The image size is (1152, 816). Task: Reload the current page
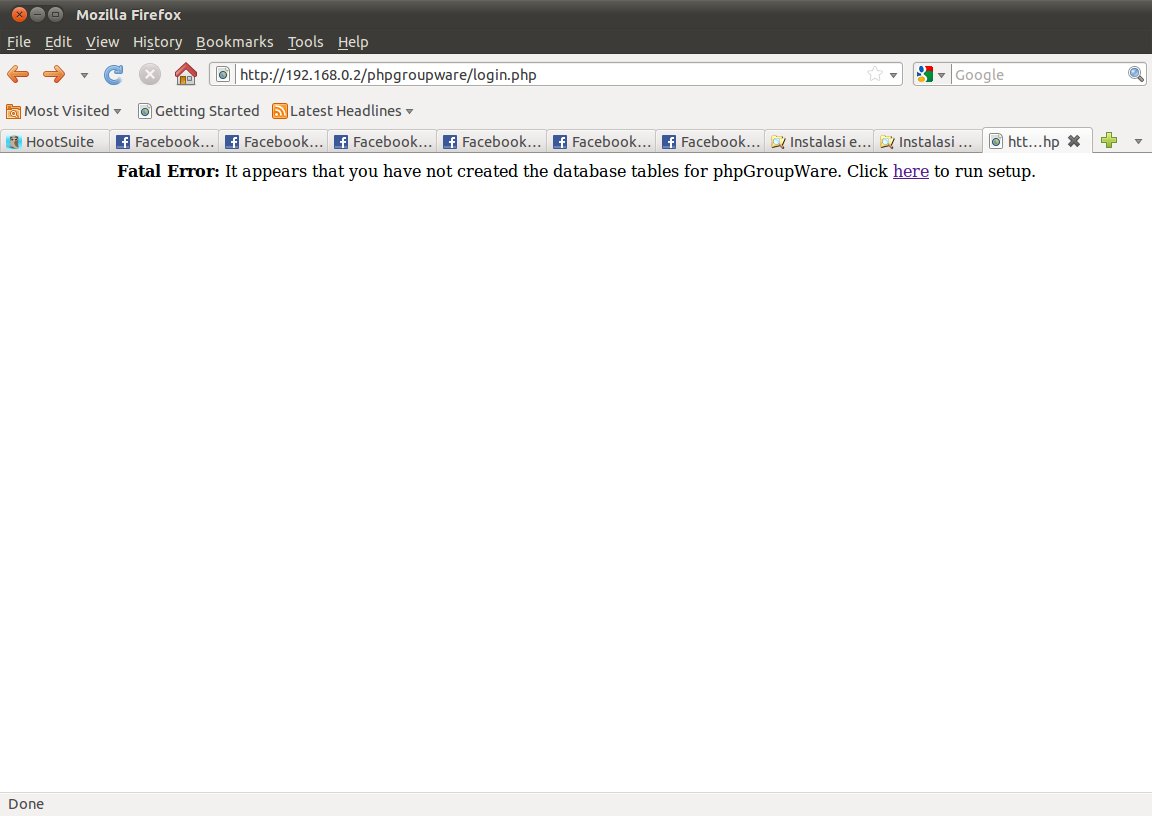pos(113,74)
